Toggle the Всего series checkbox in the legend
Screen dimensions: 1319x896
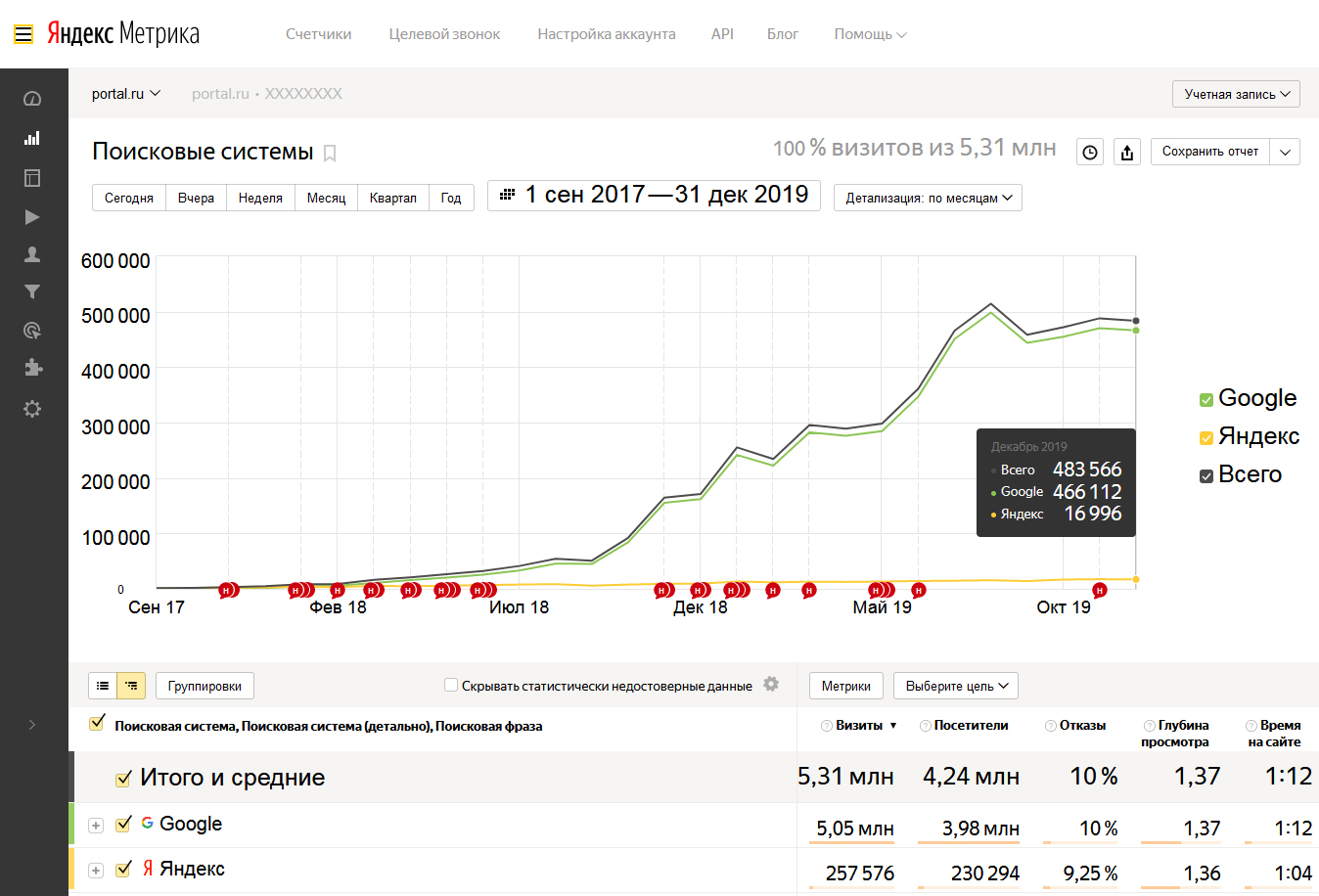point(1206,475)
